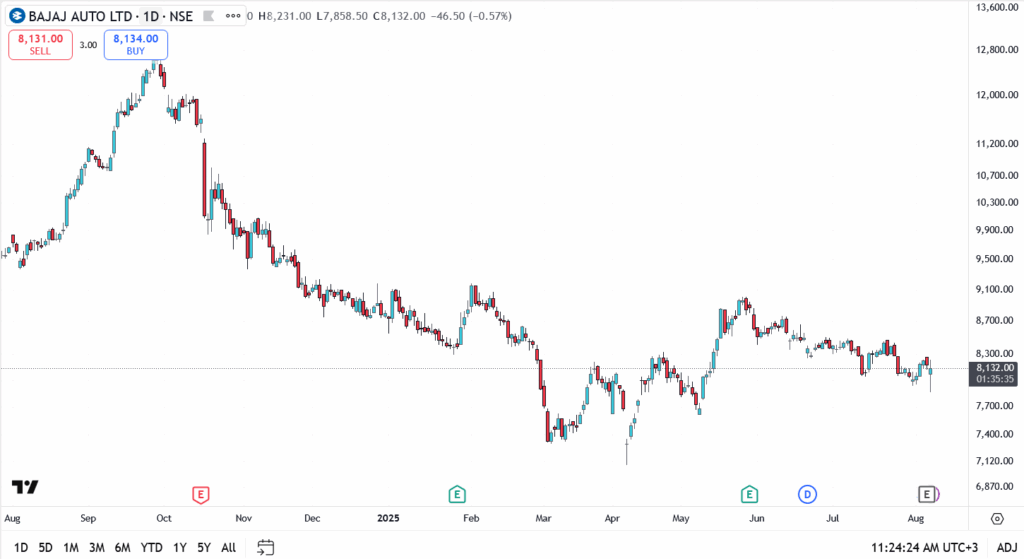
Task: Click the red 8,131.00 SELL button
Action: coord(40,44)
